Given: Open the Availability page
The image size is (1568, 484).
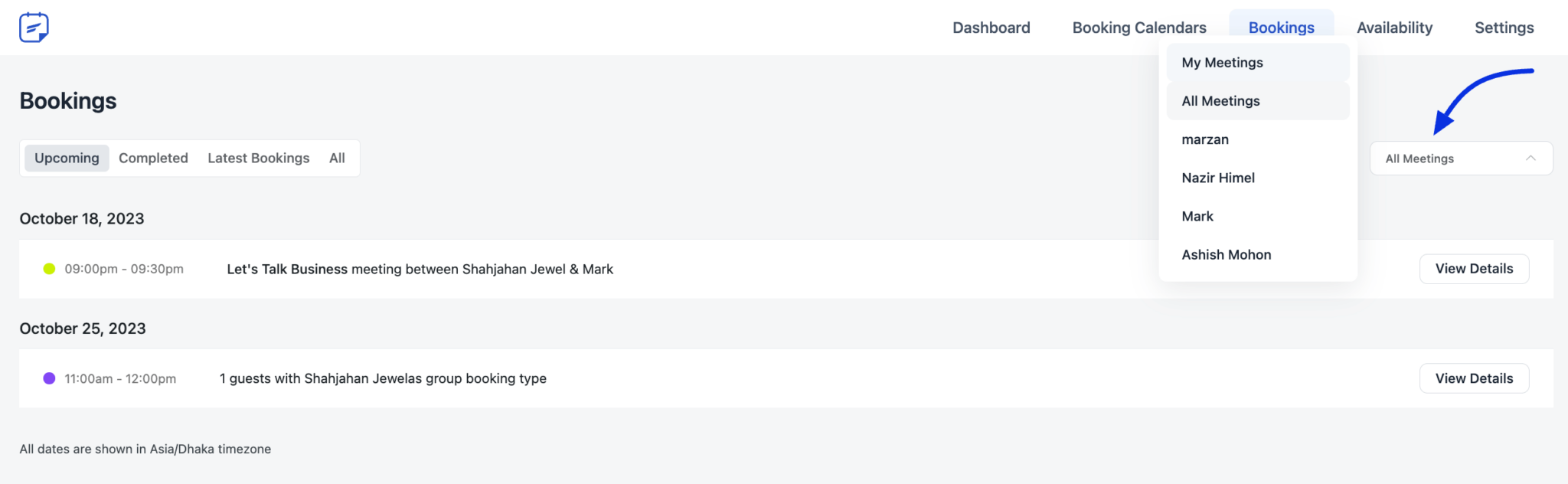Looking at the screenshot, I should click(1394, 28).
